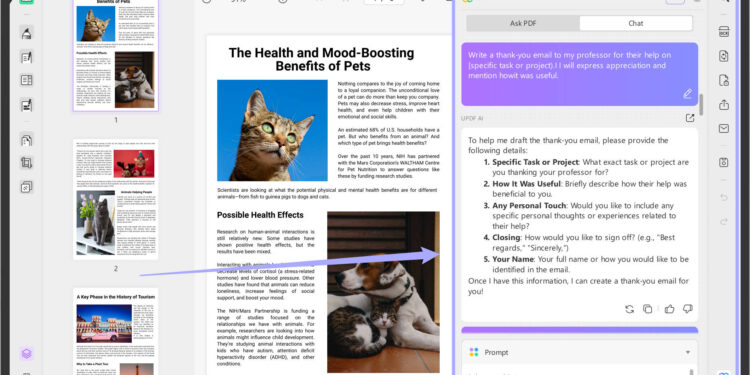The height and width of the screenshot is (375, 750).
Task: Dislike the AI response with thumbs down
Action: tap(688, 309)
